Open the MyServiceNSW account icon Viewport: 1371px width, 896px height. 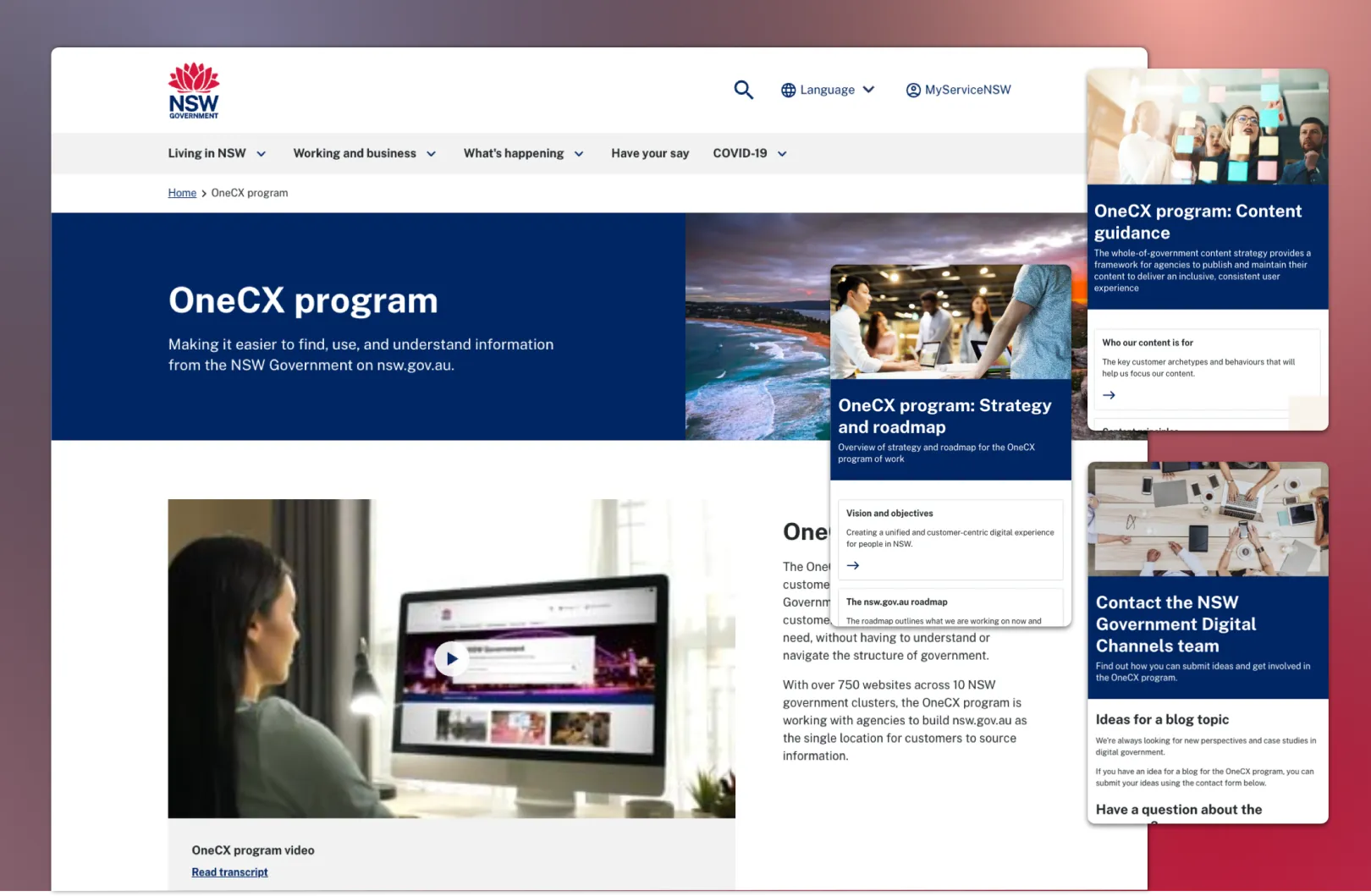click(x=912, y=90)
